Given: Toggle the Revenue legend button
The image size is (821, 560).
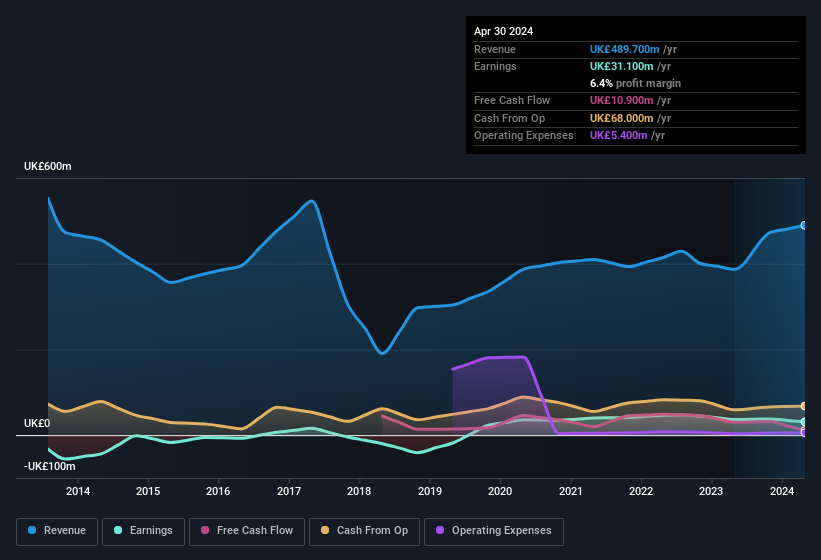Looking at the screenshot, I should 57,530.
